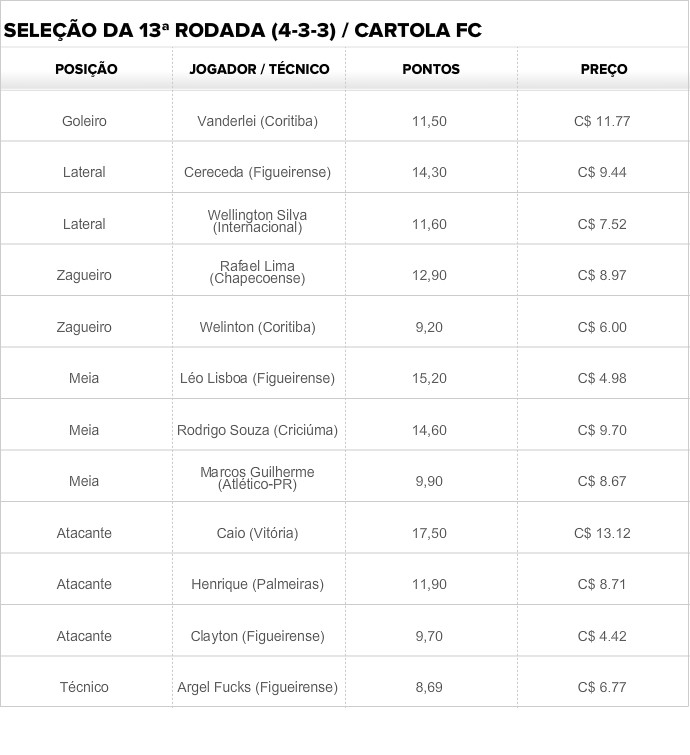Select the PREÇO column header
The height and width of the screenshot is (755, 690).
coord(603,70)
